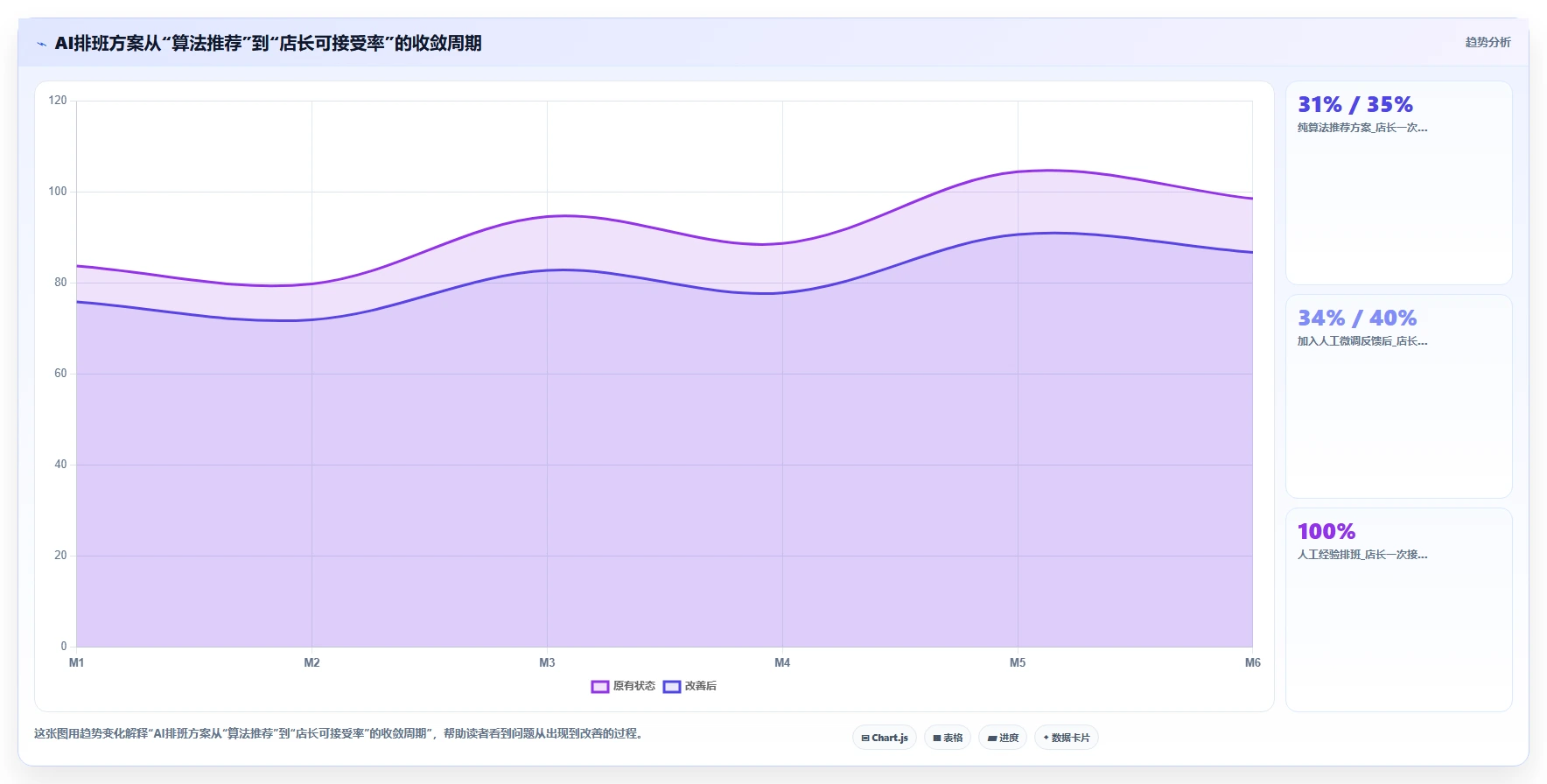The width and height of the screenshot is (1547, 784).
Task: Click the M5 x-axis label
Action: 1018,662
